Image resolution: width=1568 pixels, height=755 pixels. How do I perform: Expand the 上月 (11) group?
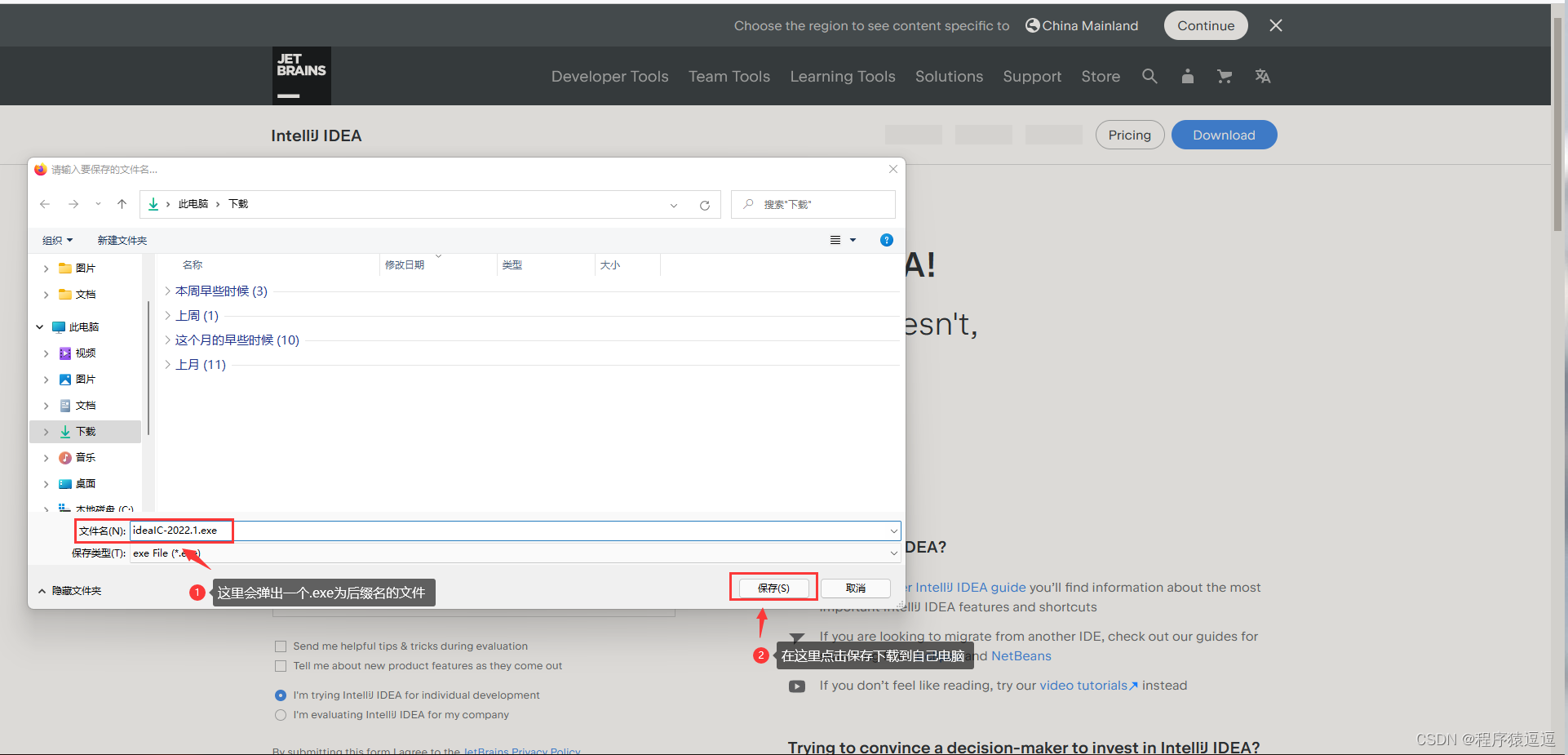[x=168, y=364]
